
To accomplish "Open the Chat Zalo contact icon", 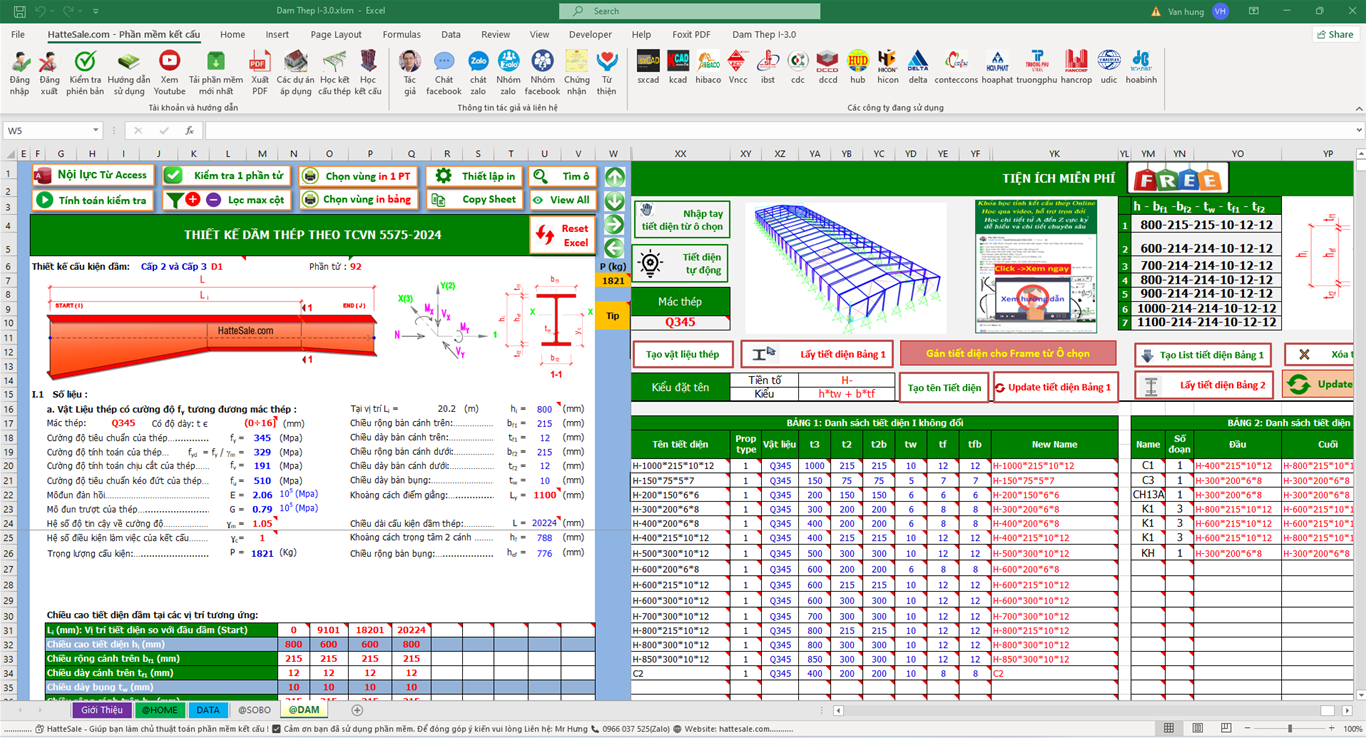I will 478,63.
